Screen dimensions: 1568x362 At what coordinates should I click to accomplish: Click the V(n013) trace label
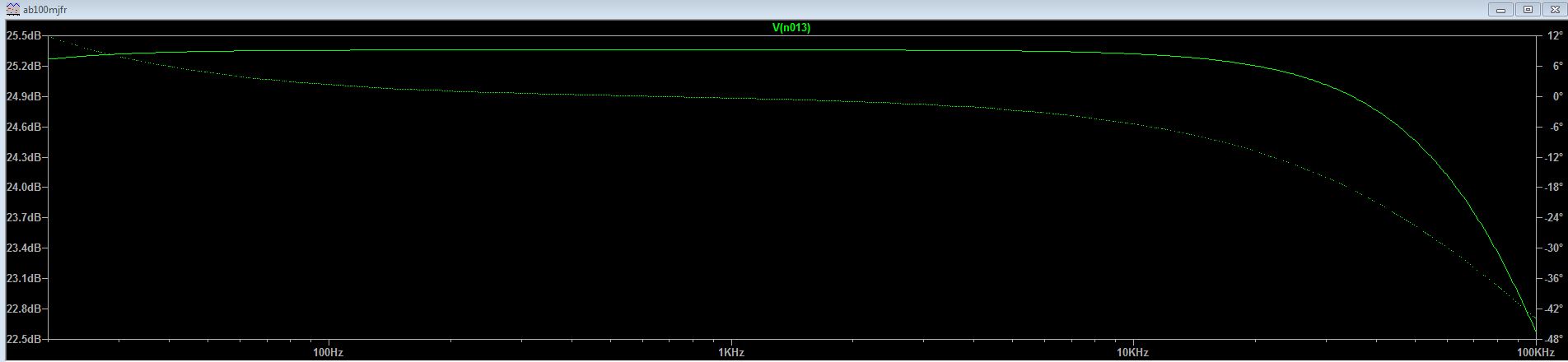coord(791,27)
